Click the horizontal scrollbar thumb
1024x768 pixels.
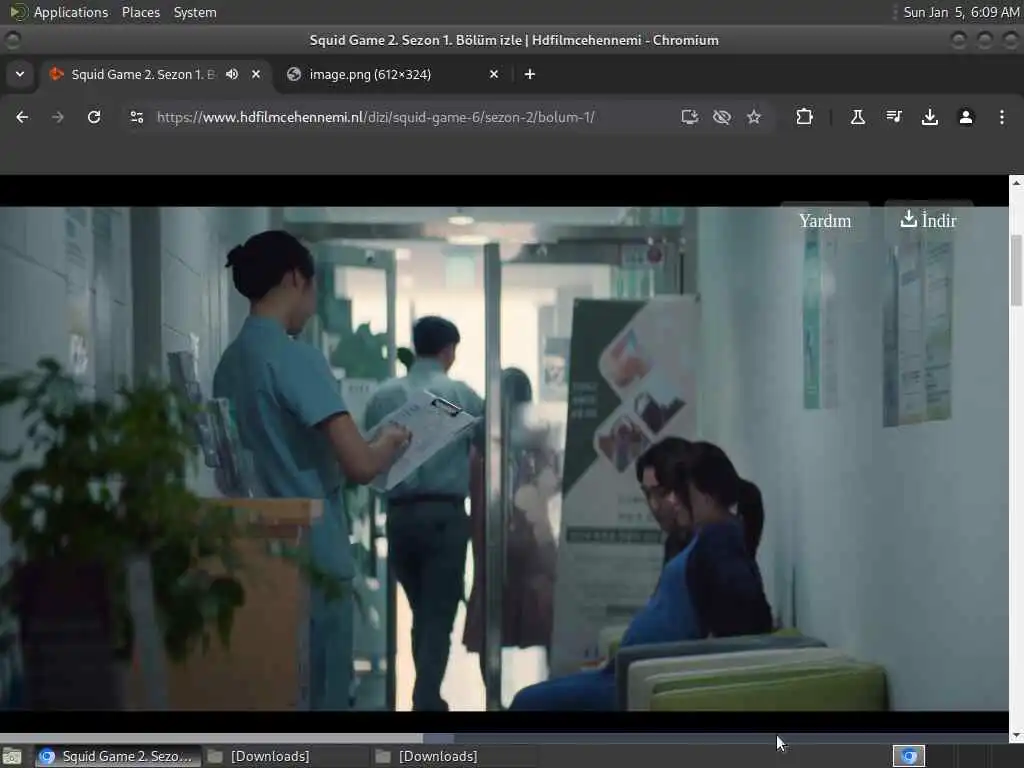212,739
